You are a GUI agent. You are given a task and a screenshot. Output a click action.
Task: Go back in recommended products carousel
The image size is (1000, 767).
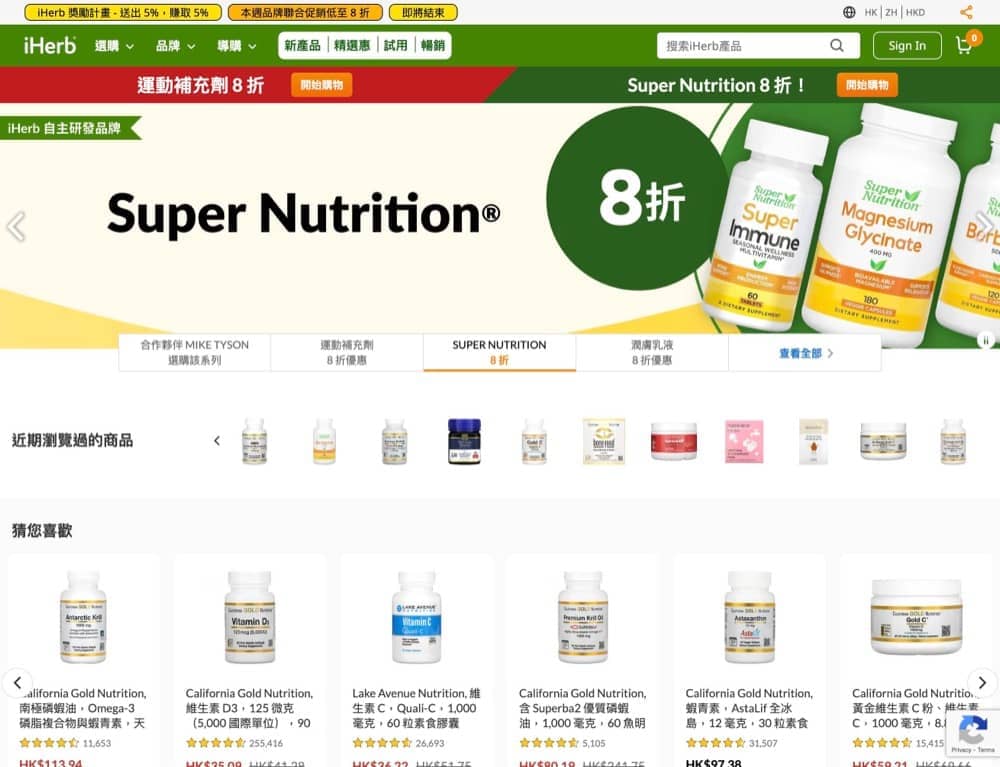coord(17,682)
